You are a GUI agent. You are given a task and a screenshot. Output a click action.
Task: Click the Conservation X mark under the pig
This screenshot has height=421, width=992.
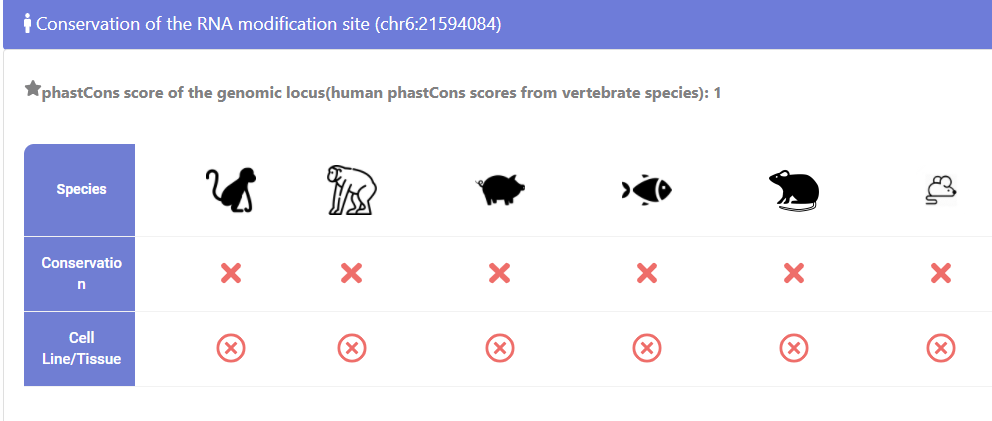point(499,273)
